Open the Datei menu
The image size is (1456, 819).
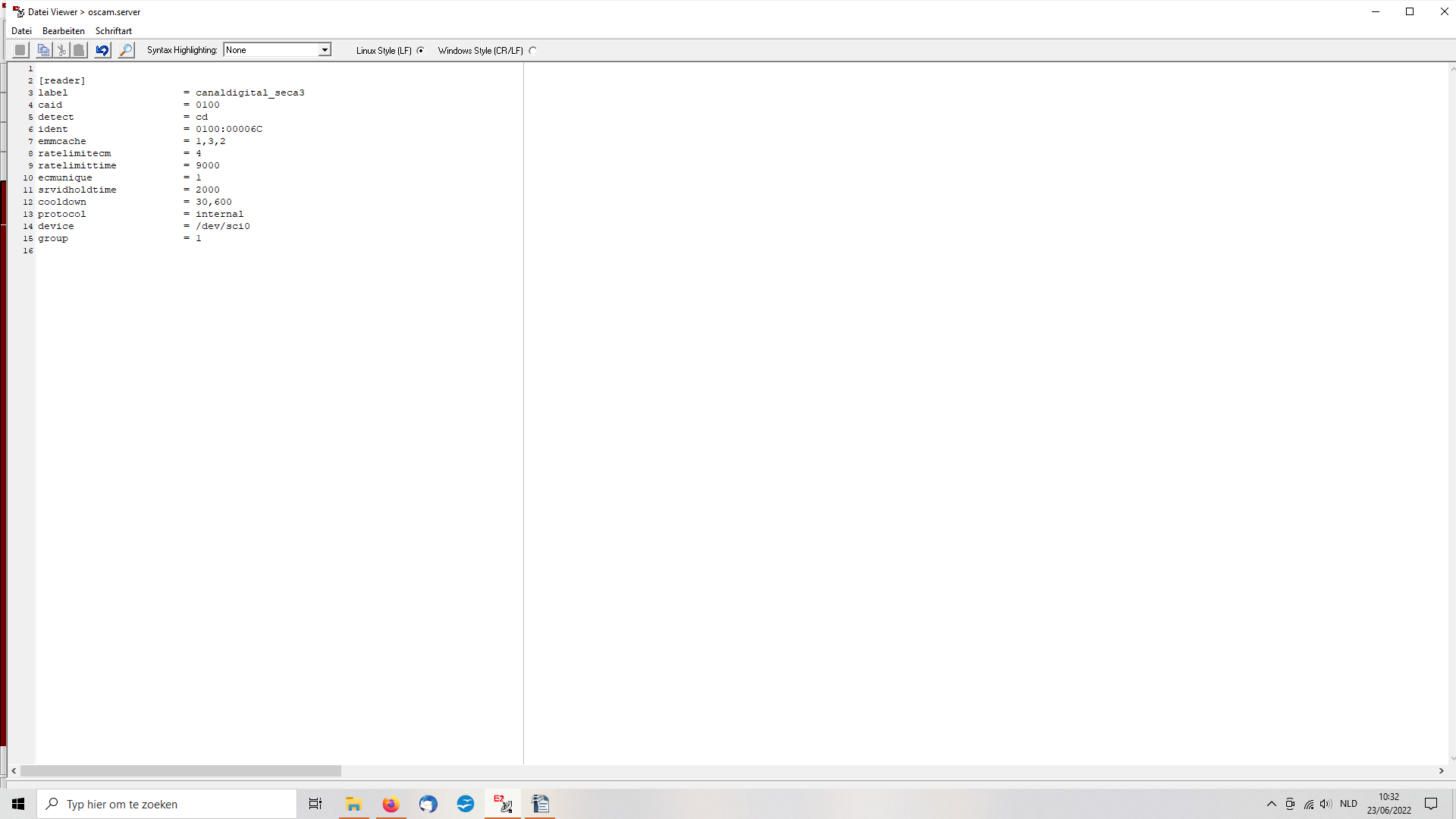[x=21, y=31]
